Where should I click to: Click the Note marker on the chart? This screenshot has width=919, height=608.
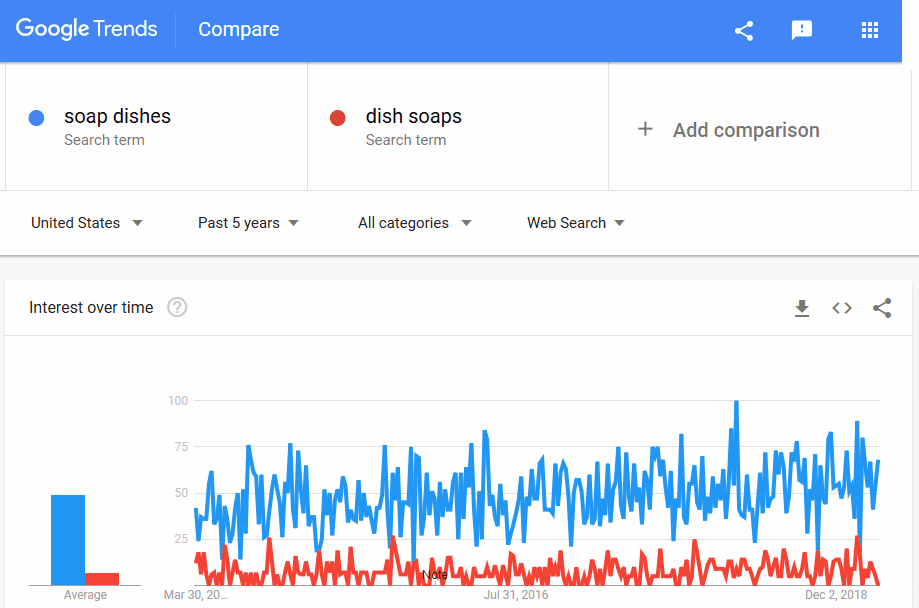click(435, 575)
